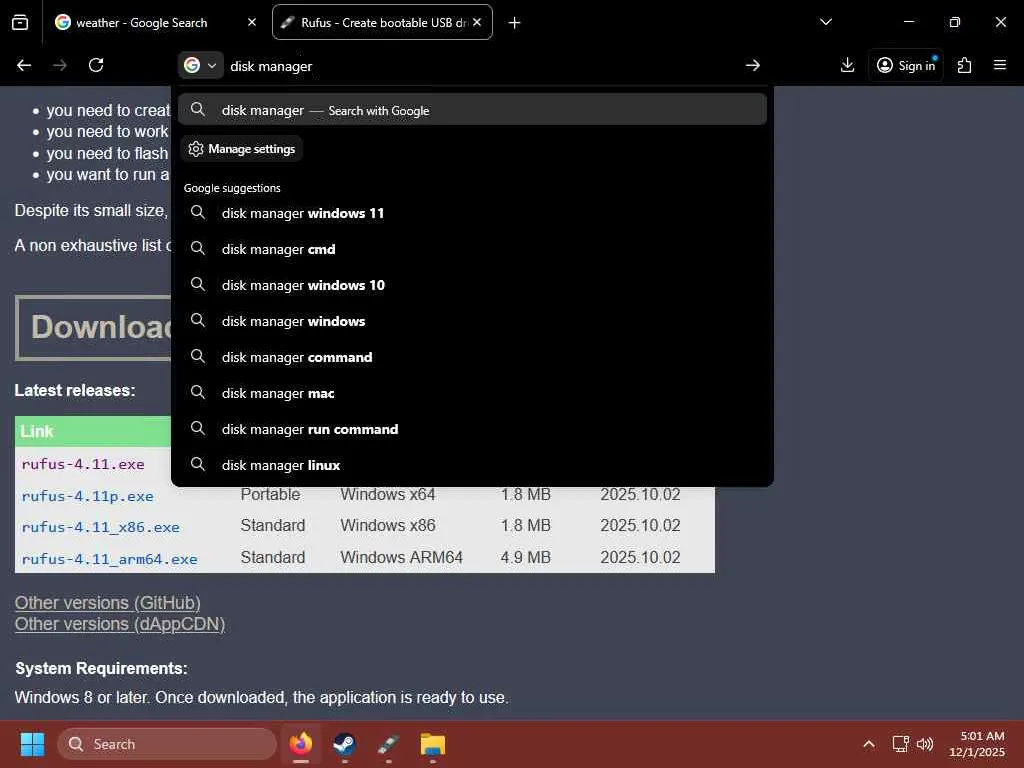This screenshot has height=768, width=1024.
Task: Open File Explorer from the taskbar
Action: click(432, 744)
